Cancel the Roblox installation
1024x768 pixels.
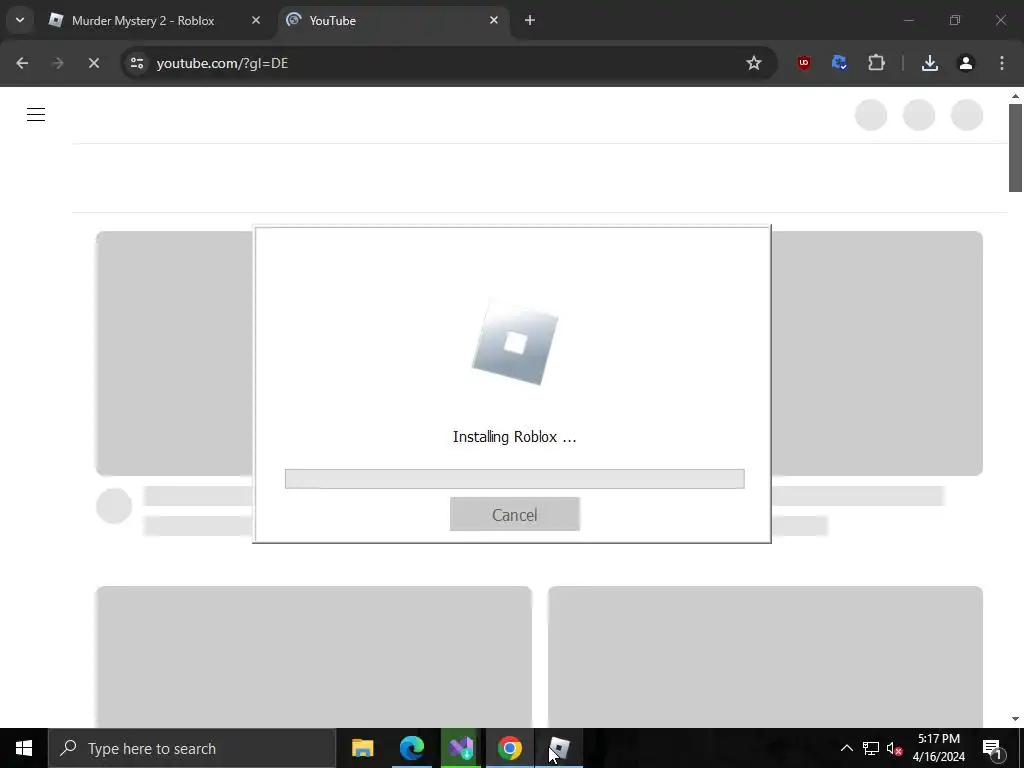tap(515, 514)
